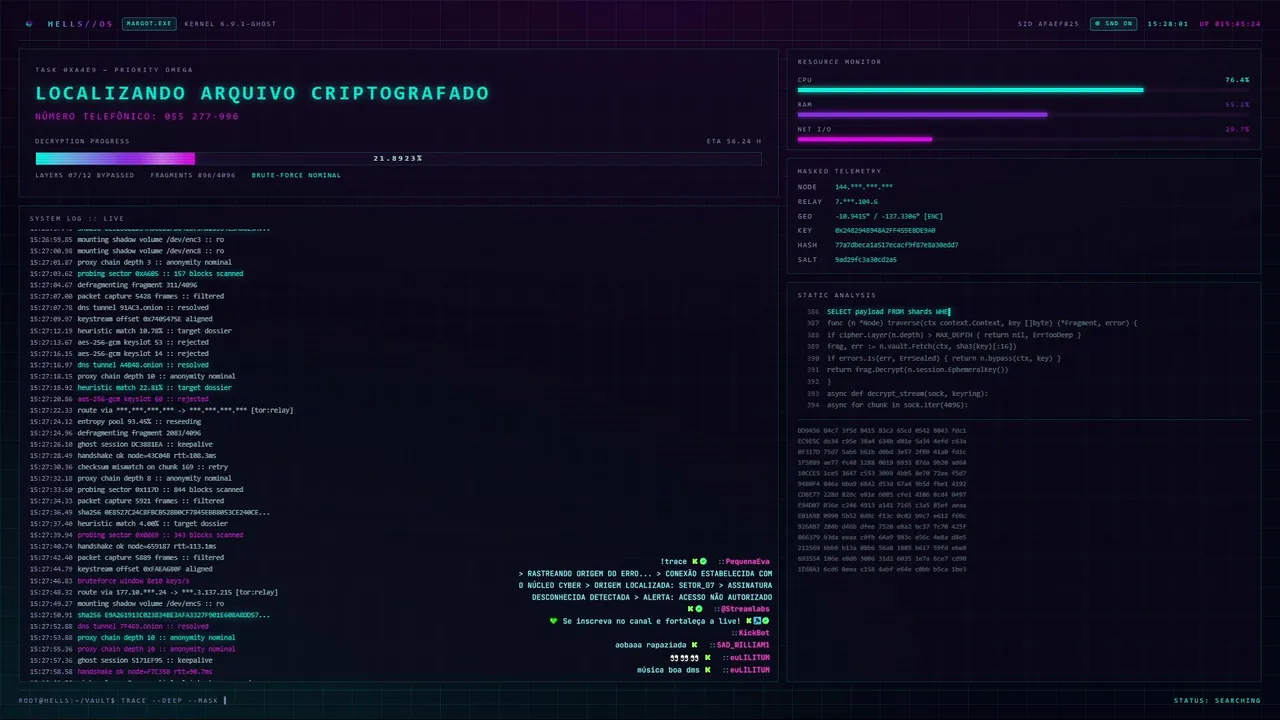Click the verified checkmark left of @Streamlabs
This screenshot has height=720, width=1280.
coord(701,608)
